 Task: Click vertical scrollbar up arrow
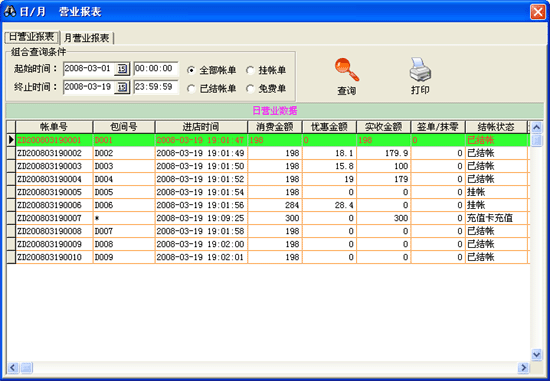coord(536,127)
